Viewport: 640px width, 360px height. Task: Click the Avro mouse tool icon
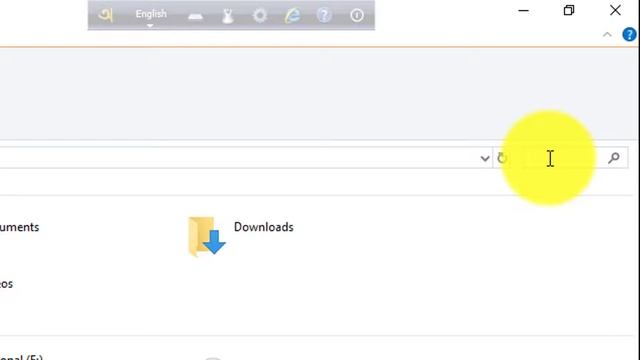coord(228,16)
